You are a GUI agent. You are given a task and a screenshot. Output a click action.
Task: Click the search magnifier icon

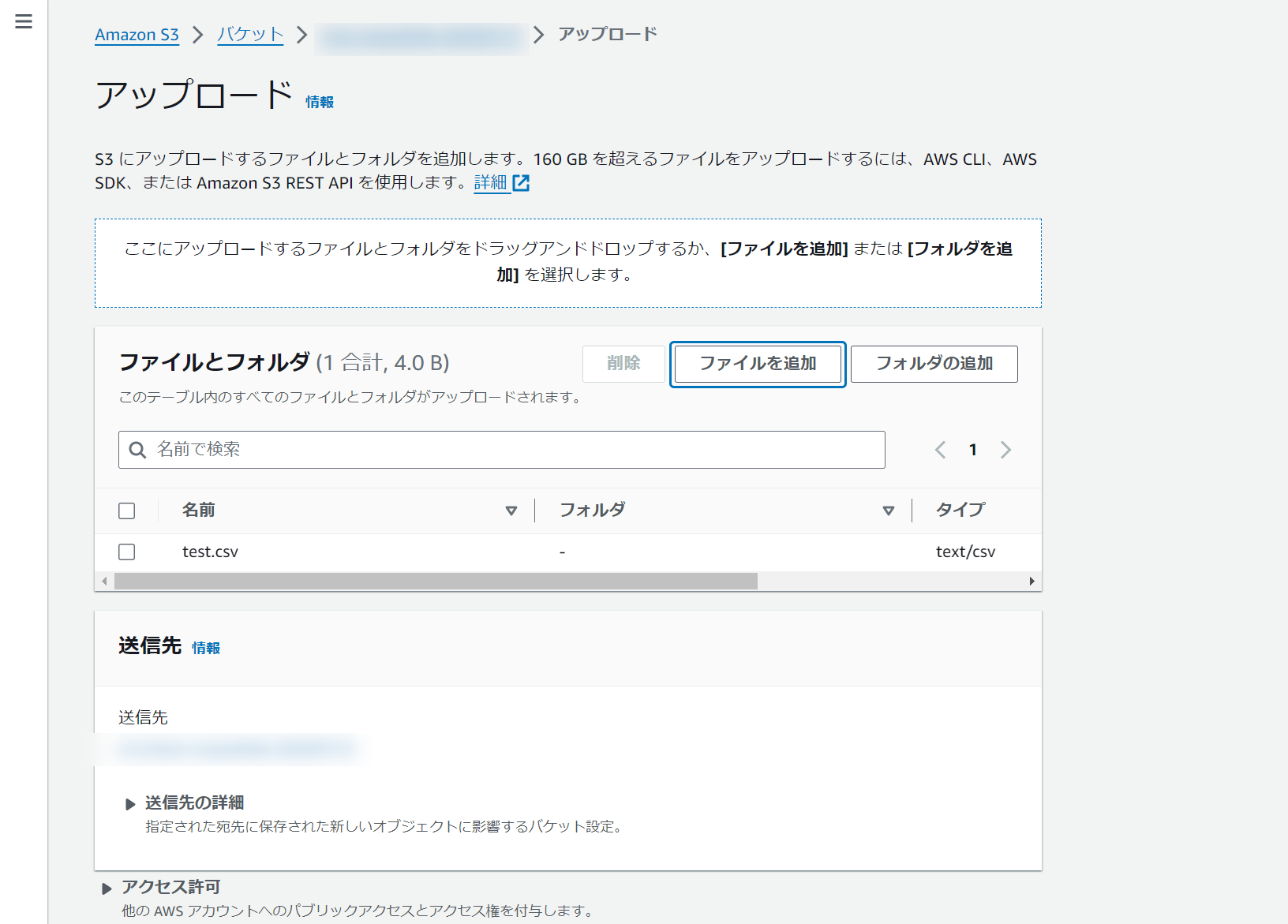(137, 450)
